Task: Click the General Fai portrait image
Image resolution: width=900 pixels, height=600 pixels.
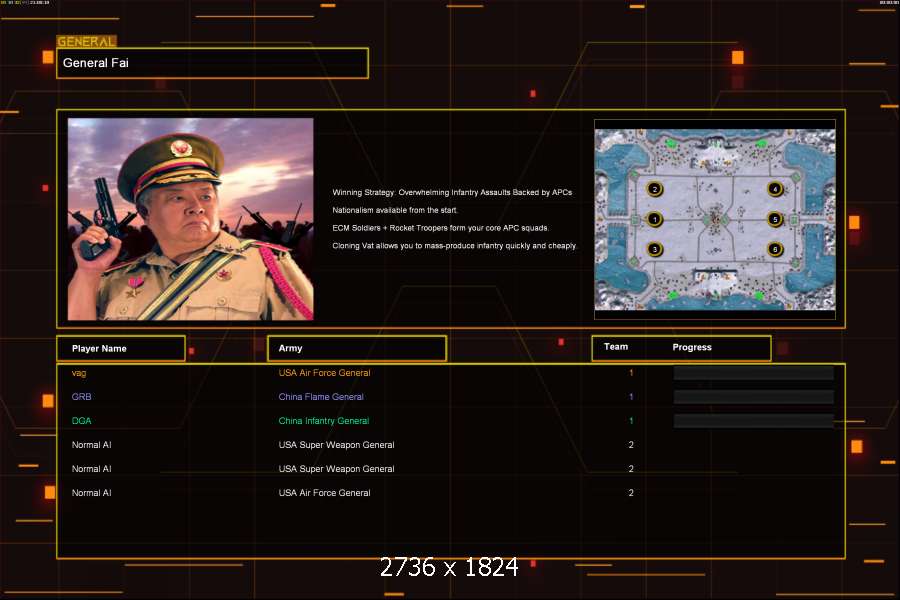Action: (191, 219)
